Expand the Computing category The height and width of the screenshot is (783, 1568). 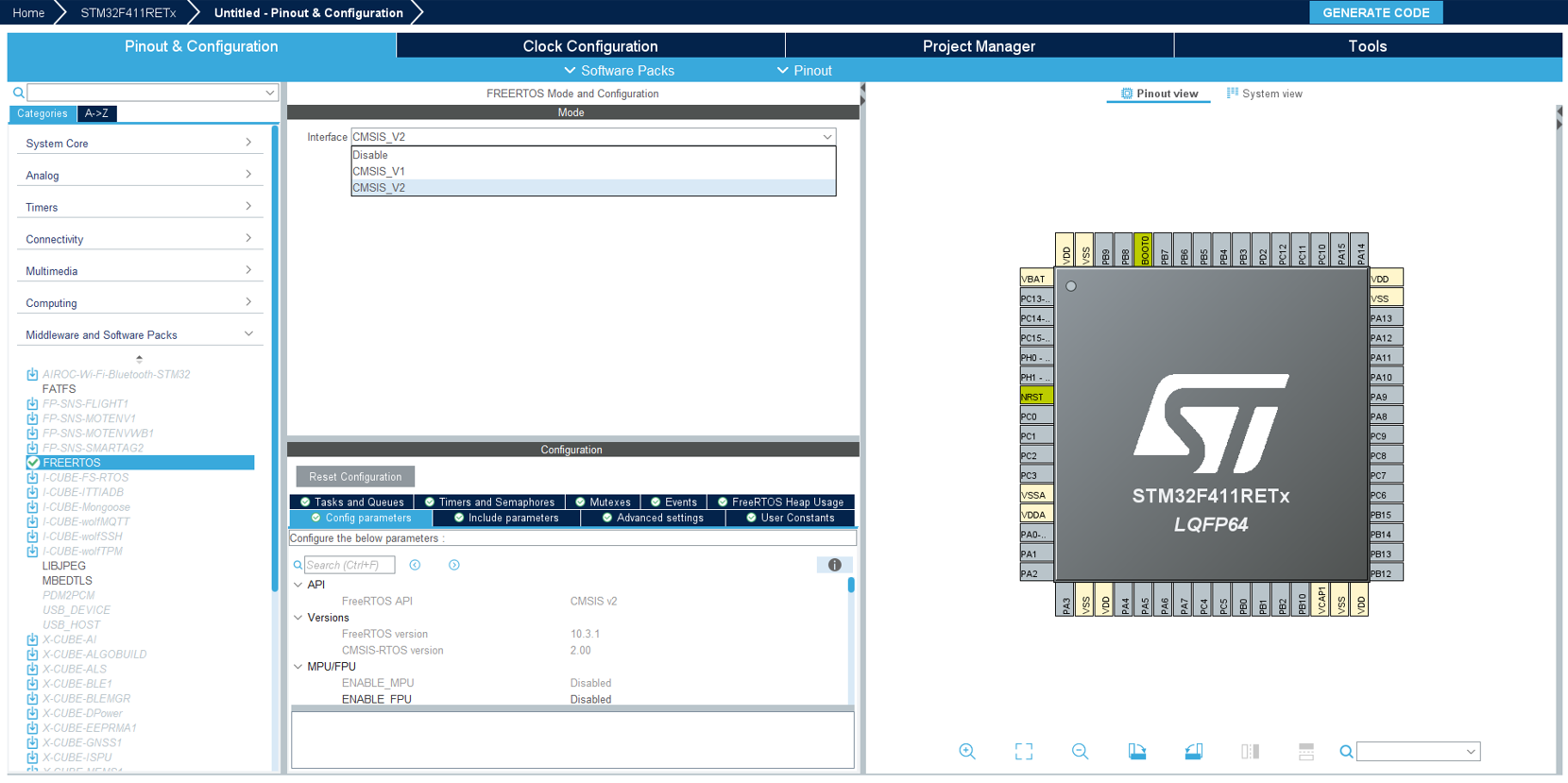140,303
